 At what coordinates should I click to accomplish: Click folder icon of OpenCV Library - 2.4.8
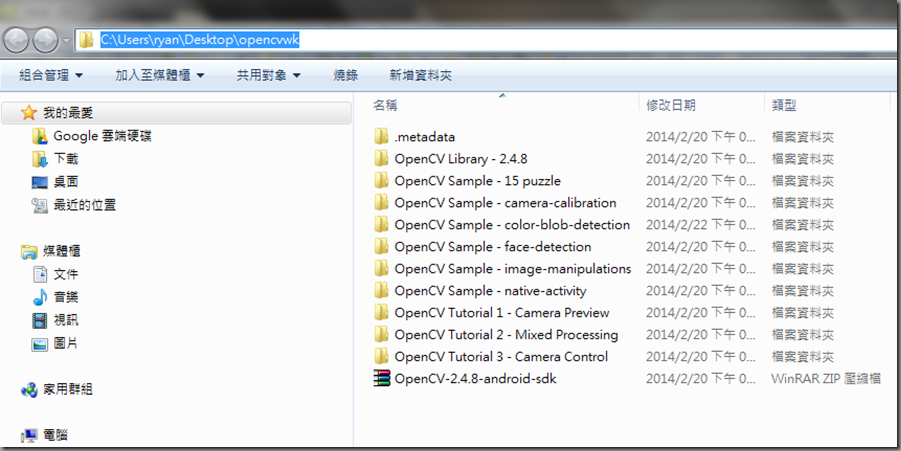(x=381, y=158)
